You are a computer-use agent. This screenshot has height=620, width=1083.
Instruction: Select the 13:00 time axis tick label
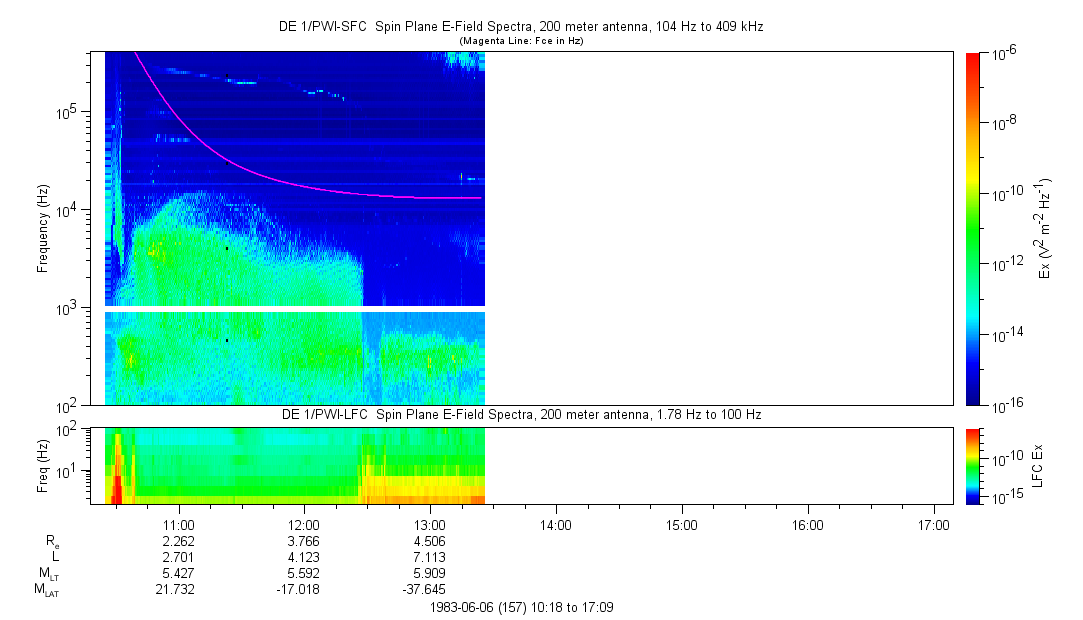tap(430, 525)
